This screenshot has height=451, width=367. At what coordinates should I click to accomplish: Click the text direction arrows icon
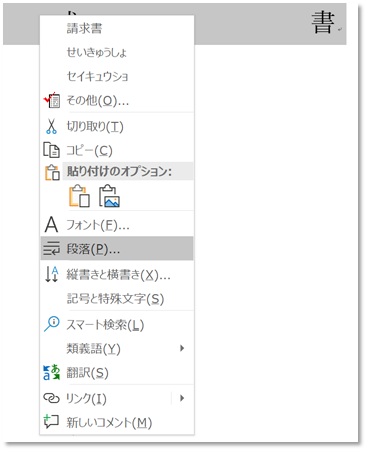[51, 274]
